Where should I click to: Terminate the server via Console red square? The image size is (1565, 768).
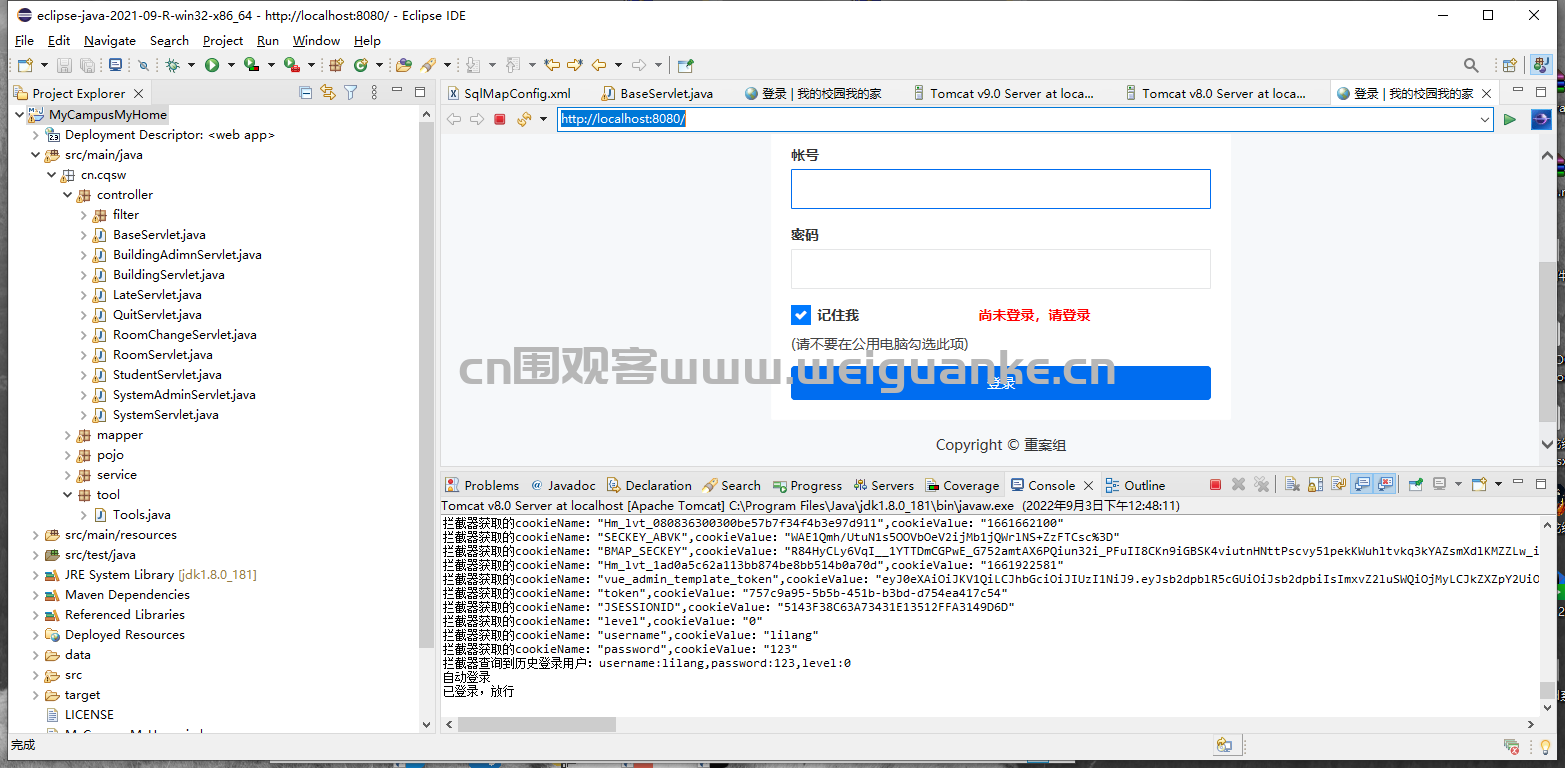1215,485
